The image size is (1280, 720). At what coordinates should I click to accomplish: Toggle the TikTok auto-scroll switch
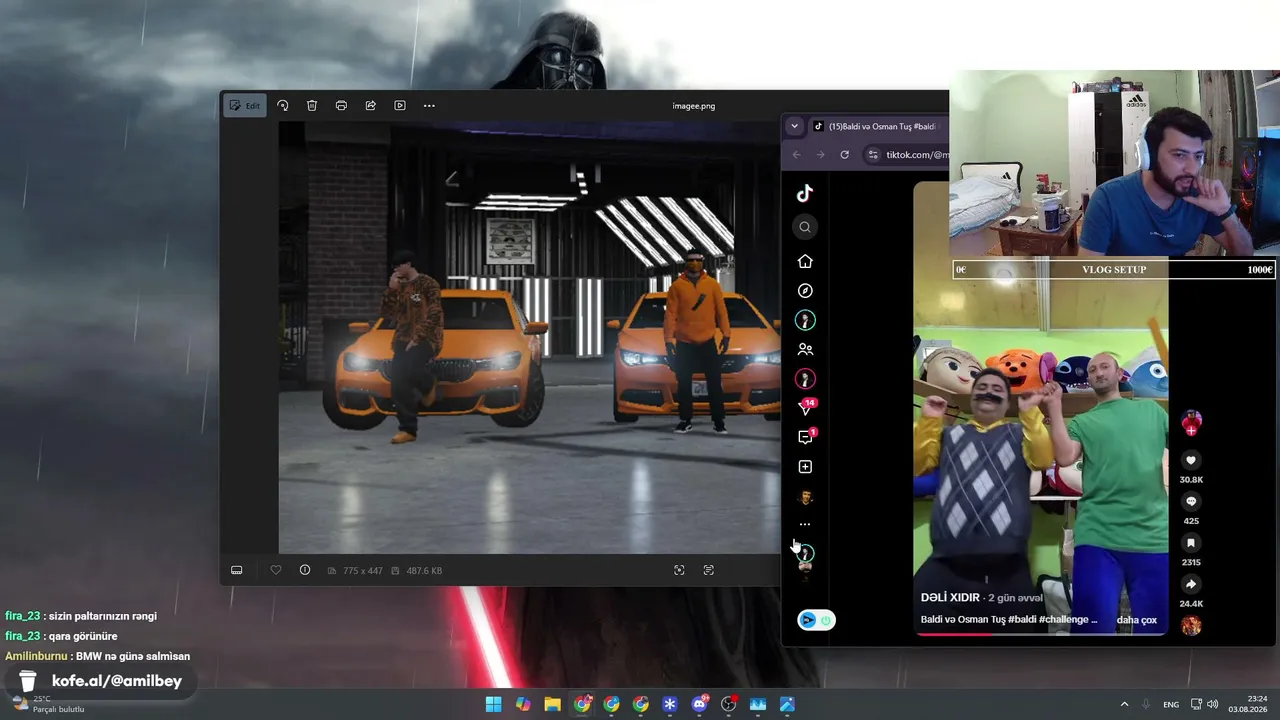coord(816,620)
